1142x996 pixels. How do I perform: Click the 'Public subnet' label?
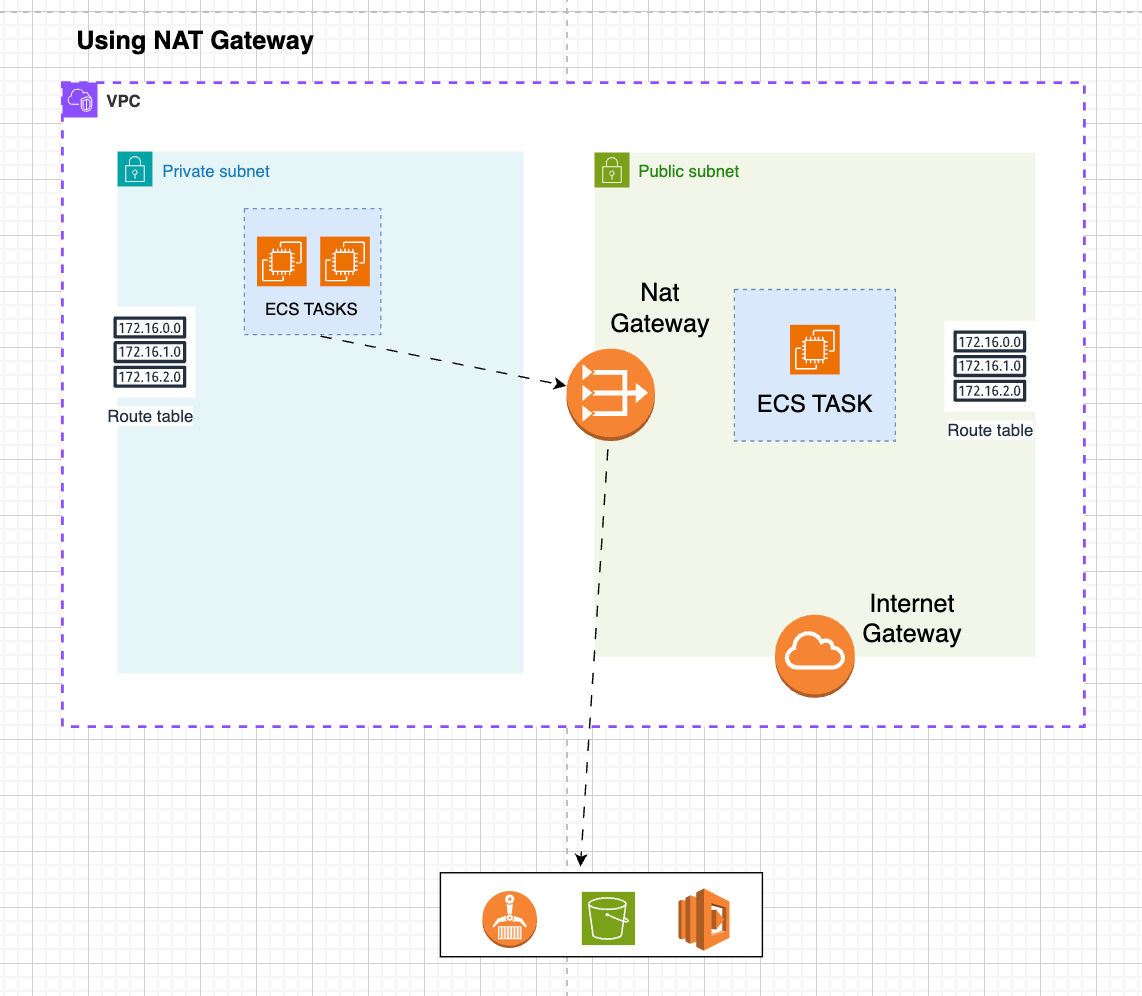(x=688, y=171)
